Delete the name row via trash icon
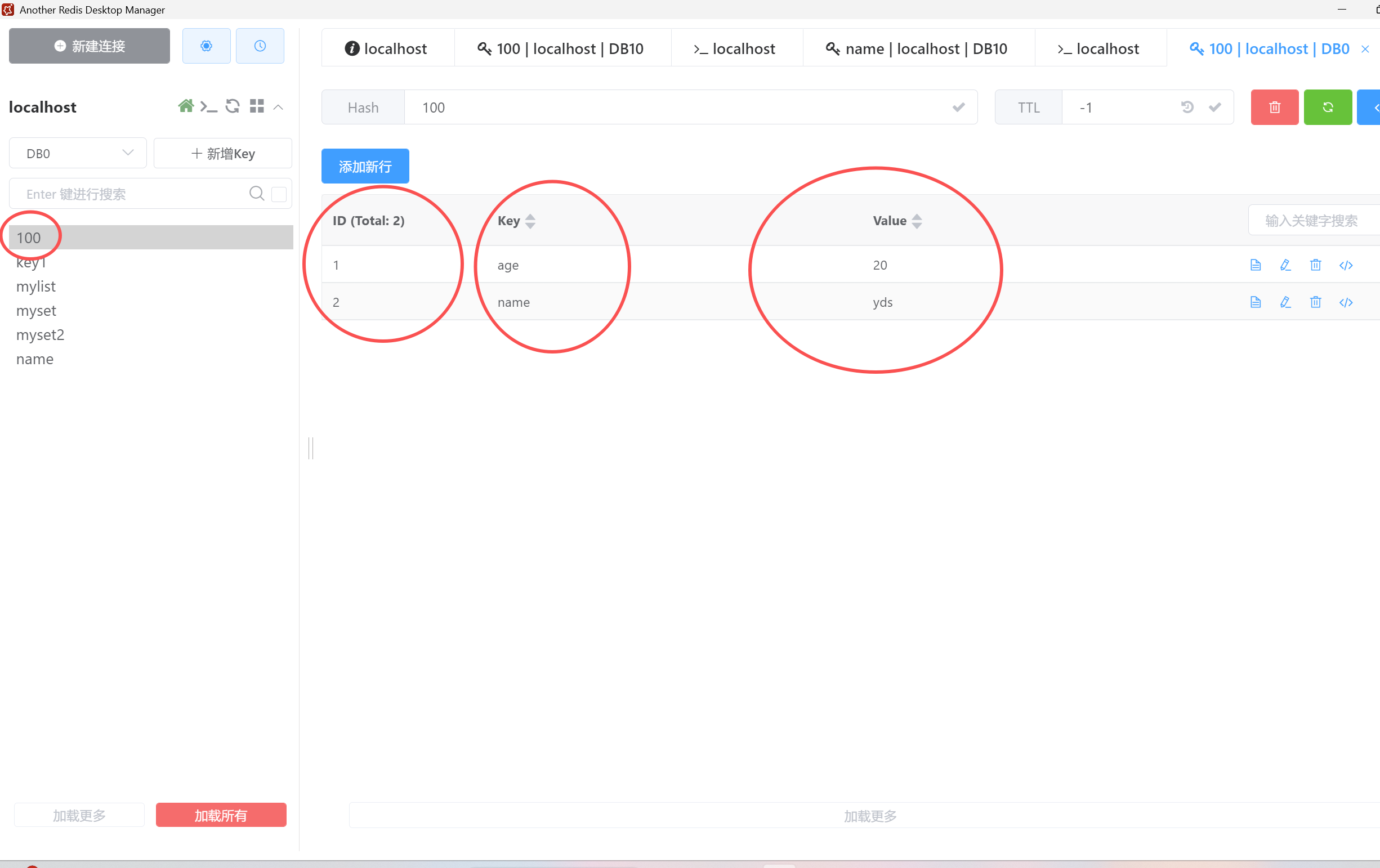Image resolution: width=1380 pixels, height=868 pixels. [x=1315, y=302]
